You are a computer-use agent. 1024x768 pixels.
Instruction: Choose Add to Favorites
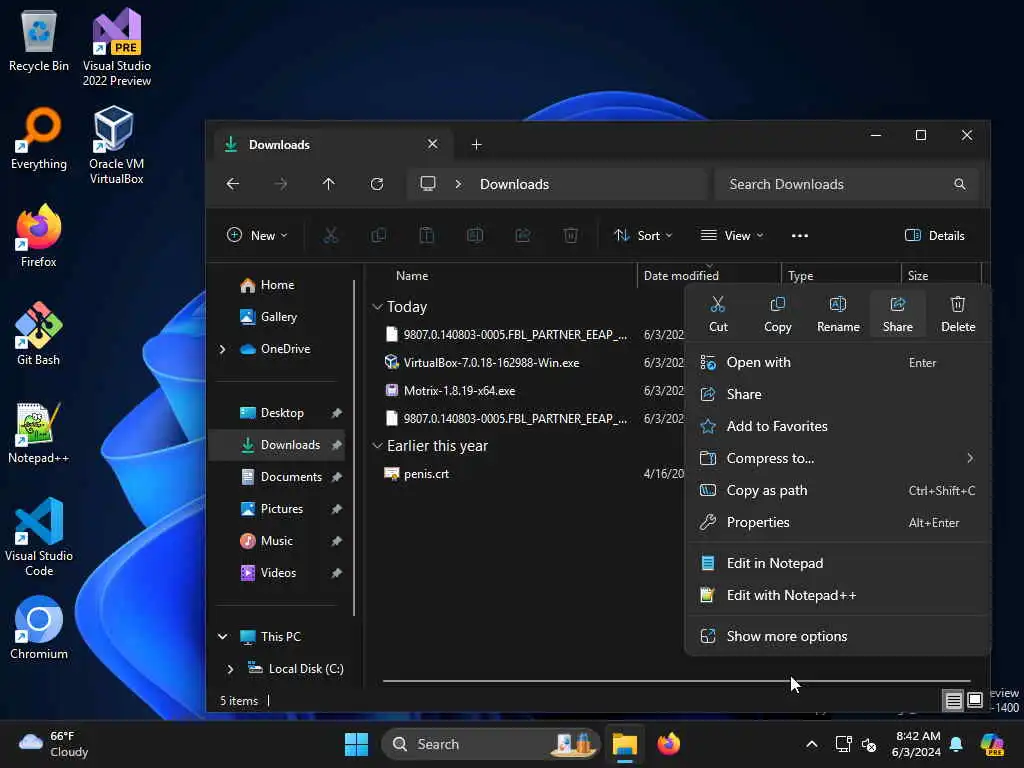coord(838,426)
